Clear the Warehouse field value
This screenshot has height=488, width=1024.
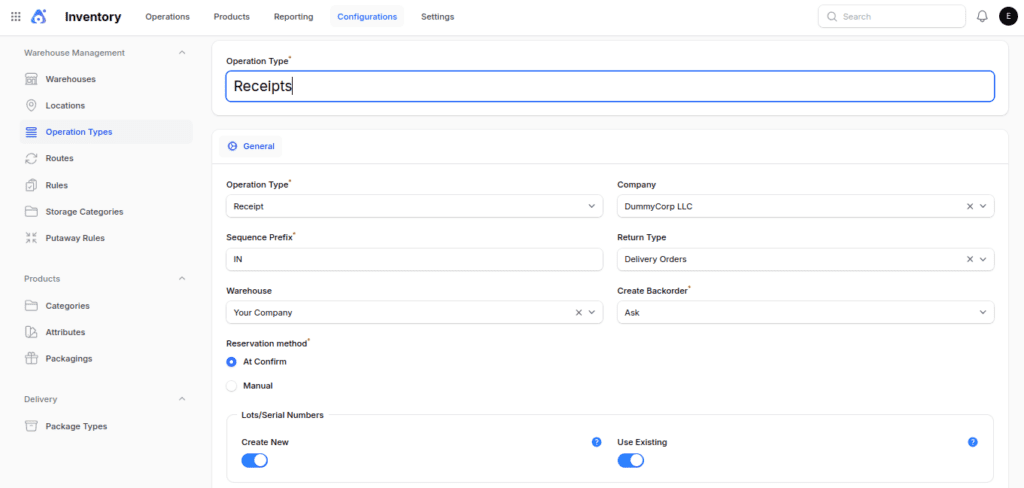point(579,312)
